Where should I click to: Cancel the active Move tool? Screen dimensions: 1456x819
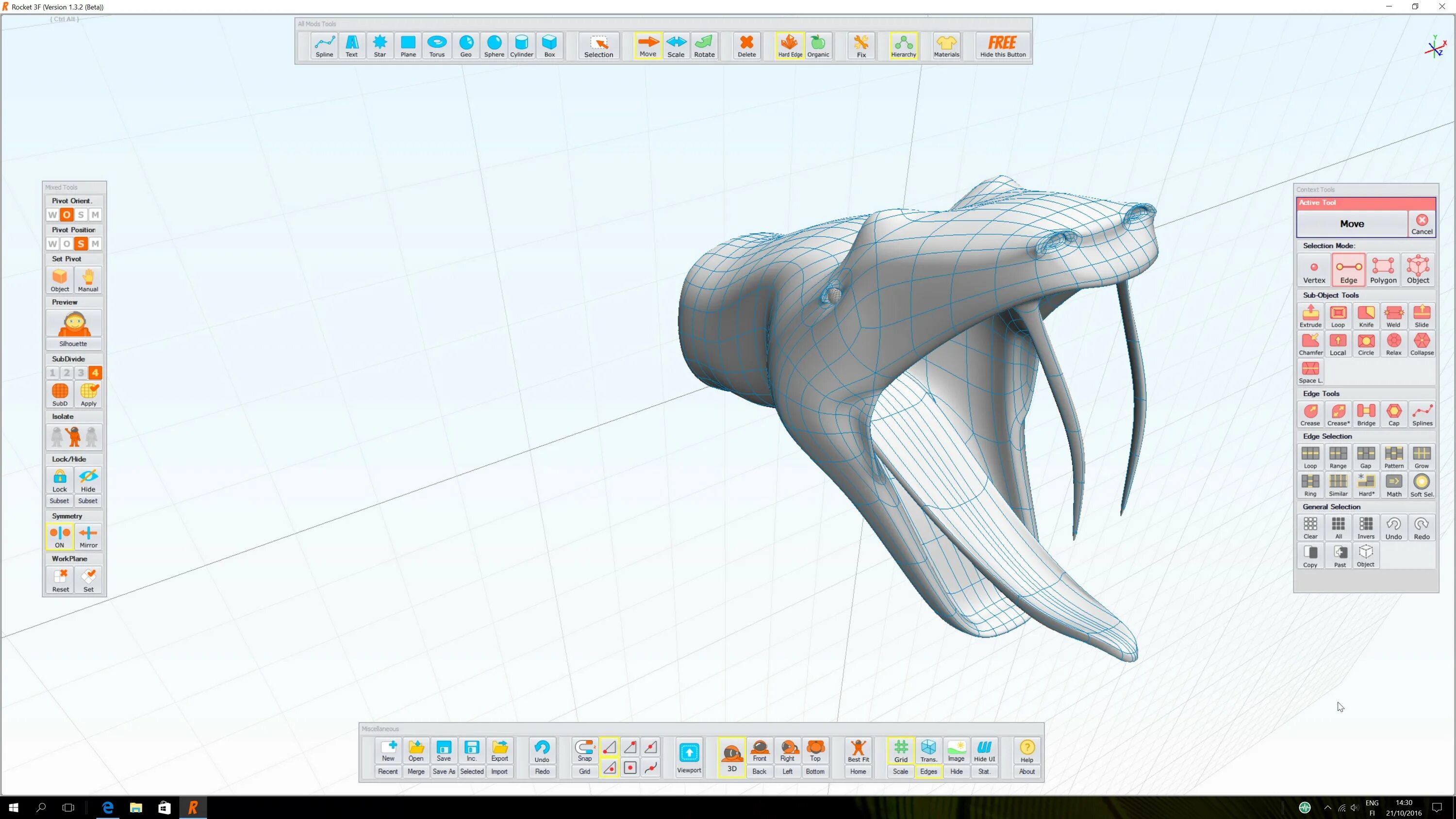pos(1422,224)
